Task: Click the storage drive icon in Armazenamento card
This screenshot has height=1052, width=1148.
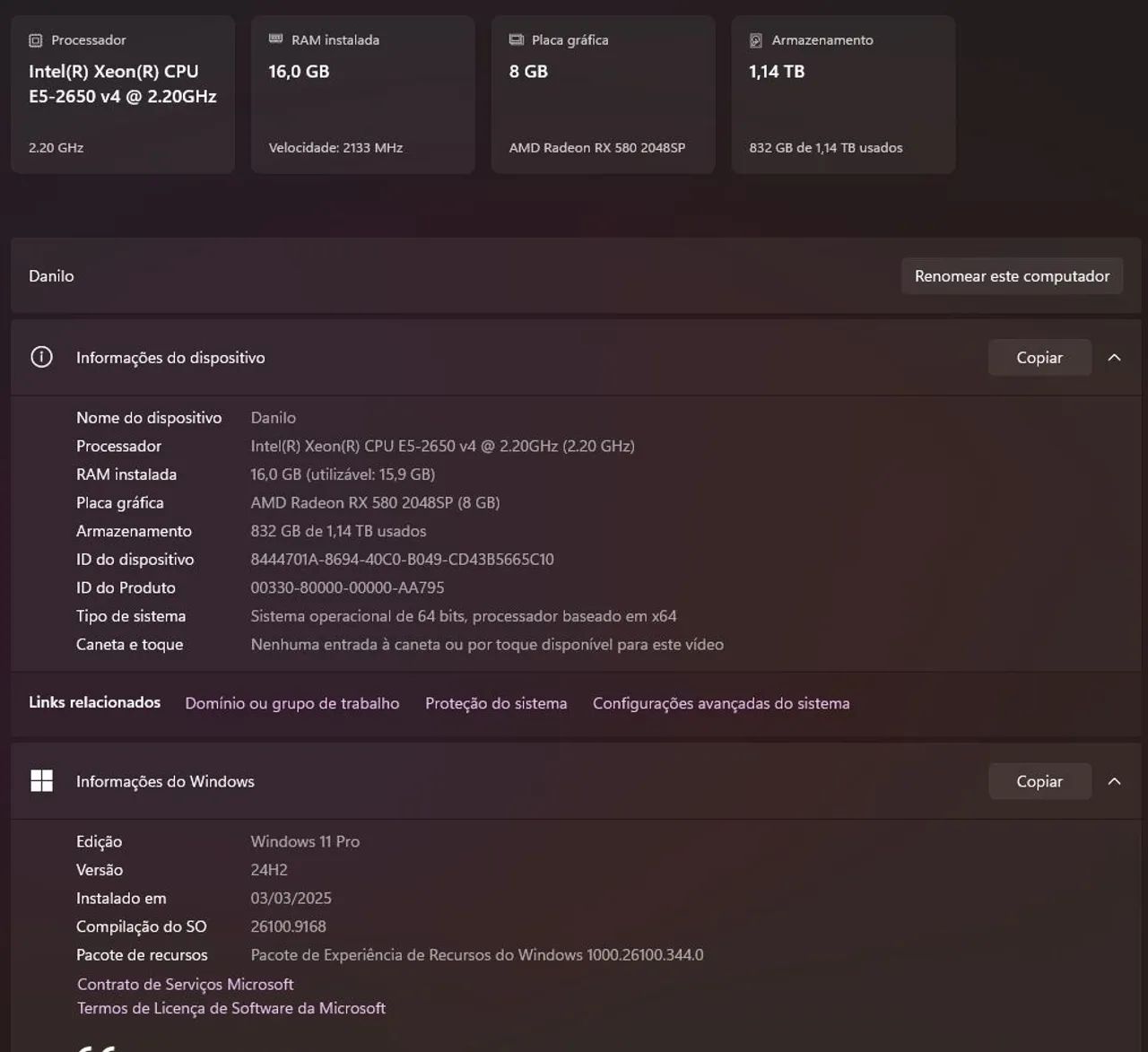Action: [x=756, y=40]
